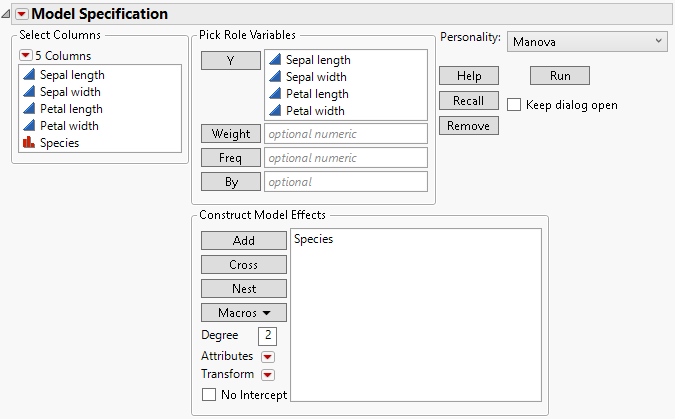Click Petal length in the Y role list
675x419 pixels.
[319, 94]
